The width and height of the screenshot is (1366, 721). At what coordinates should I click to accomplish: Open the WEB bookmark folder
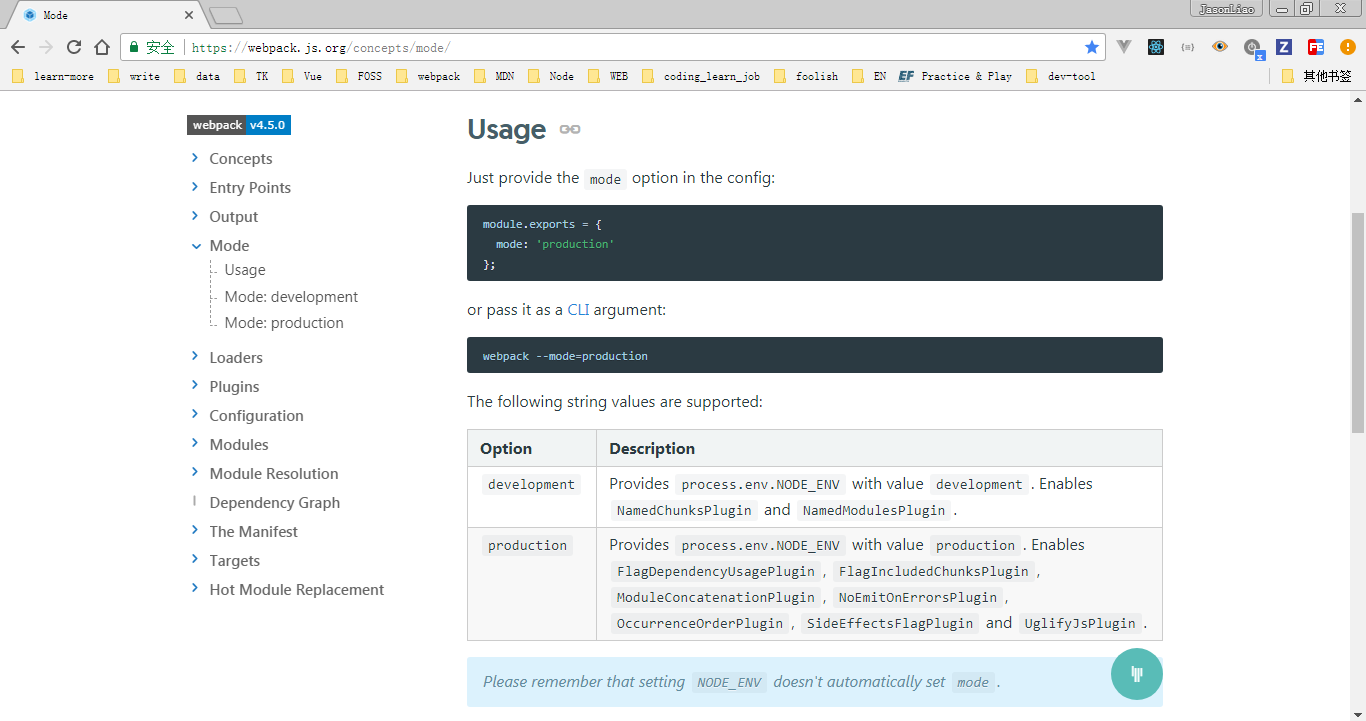(x=608, y=76)
